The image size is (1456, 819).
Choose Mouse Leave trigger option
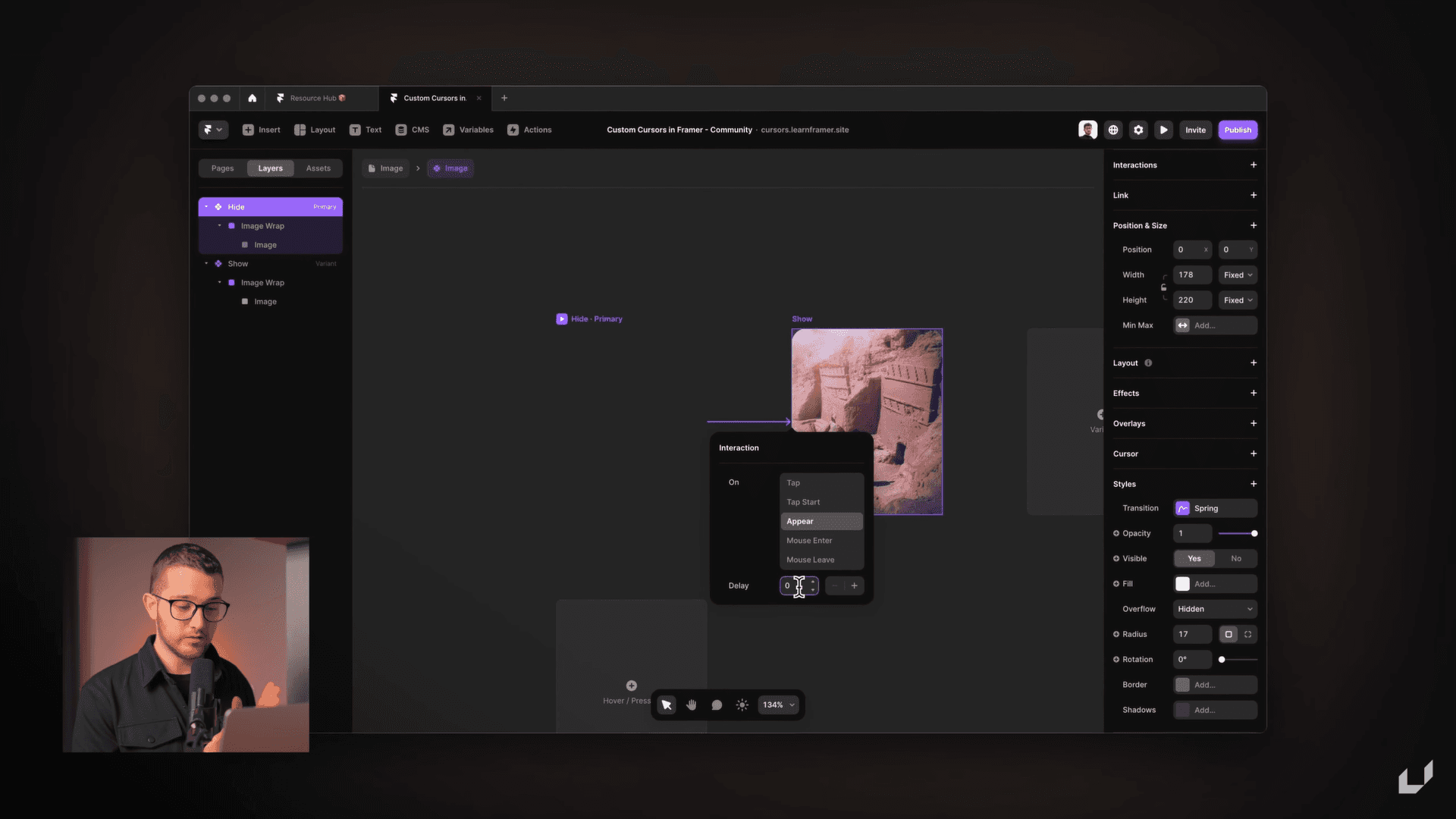(x=821, y=560)
